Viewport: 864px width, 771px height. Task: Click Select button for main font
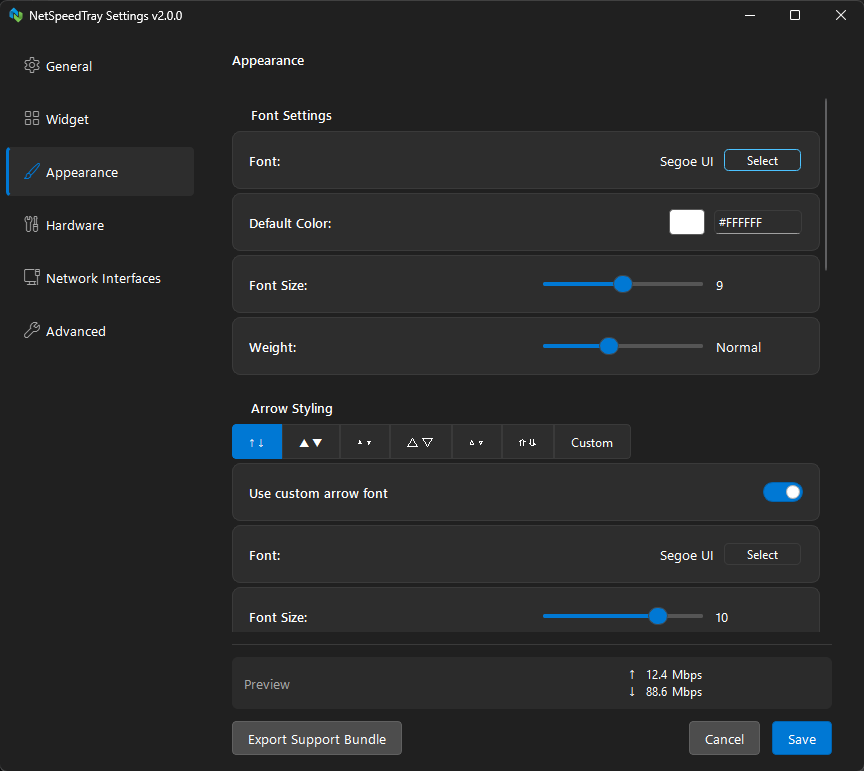762,160
